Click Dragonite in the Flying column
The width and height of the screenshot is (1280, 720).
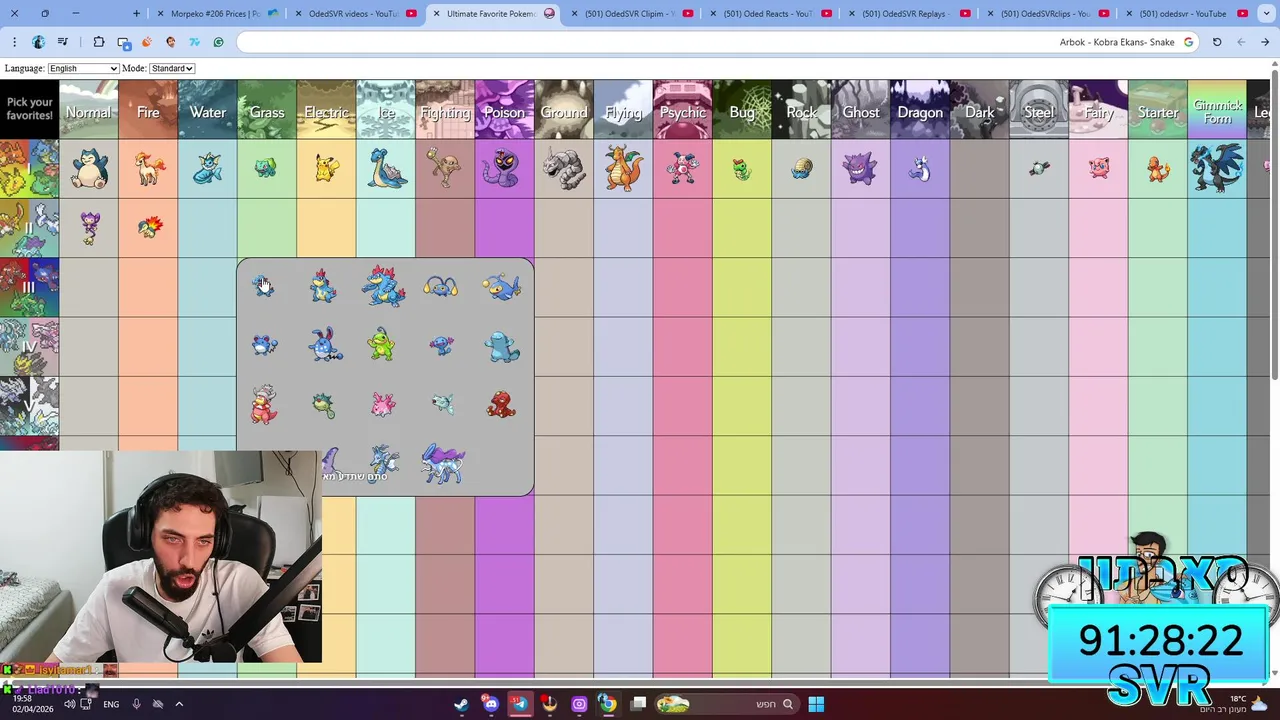click(x=623, y=168)
